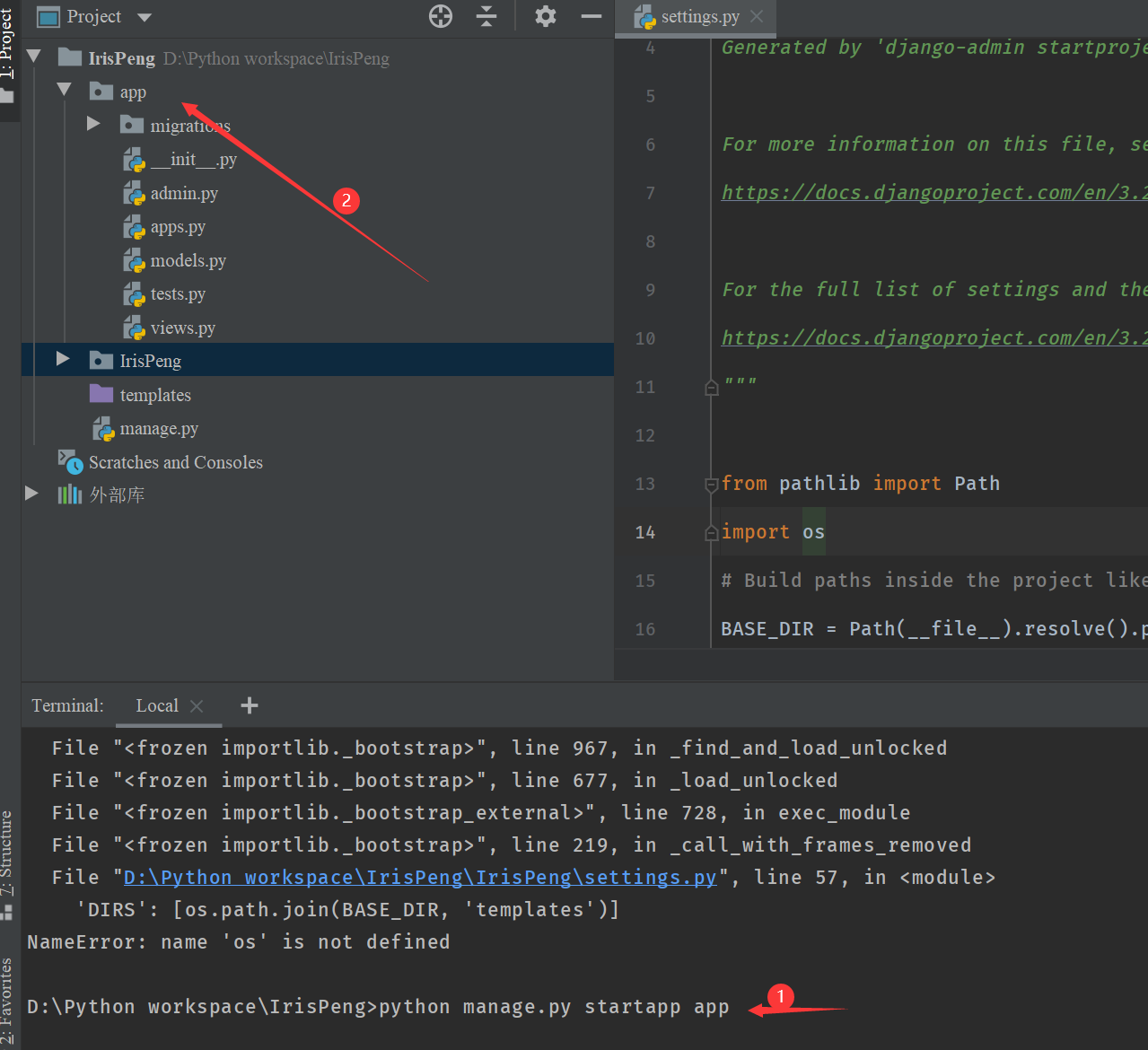Image resolution: width=1148 pixels, height=1050 pixels.
Task: Open the Project view dropdown
Action: (144, 17)
